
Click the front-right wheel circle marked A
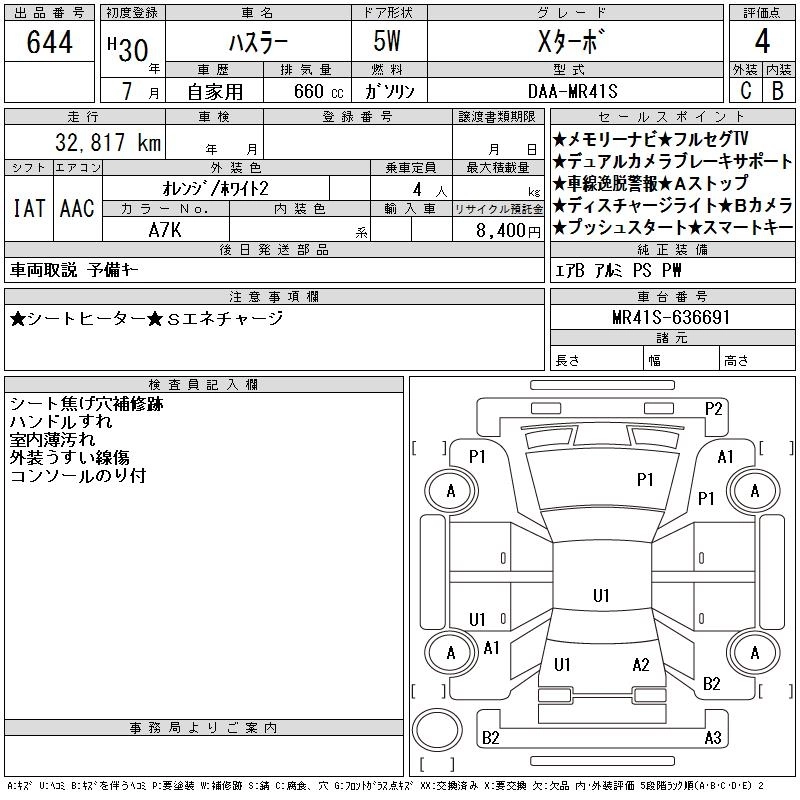(754, 490)
